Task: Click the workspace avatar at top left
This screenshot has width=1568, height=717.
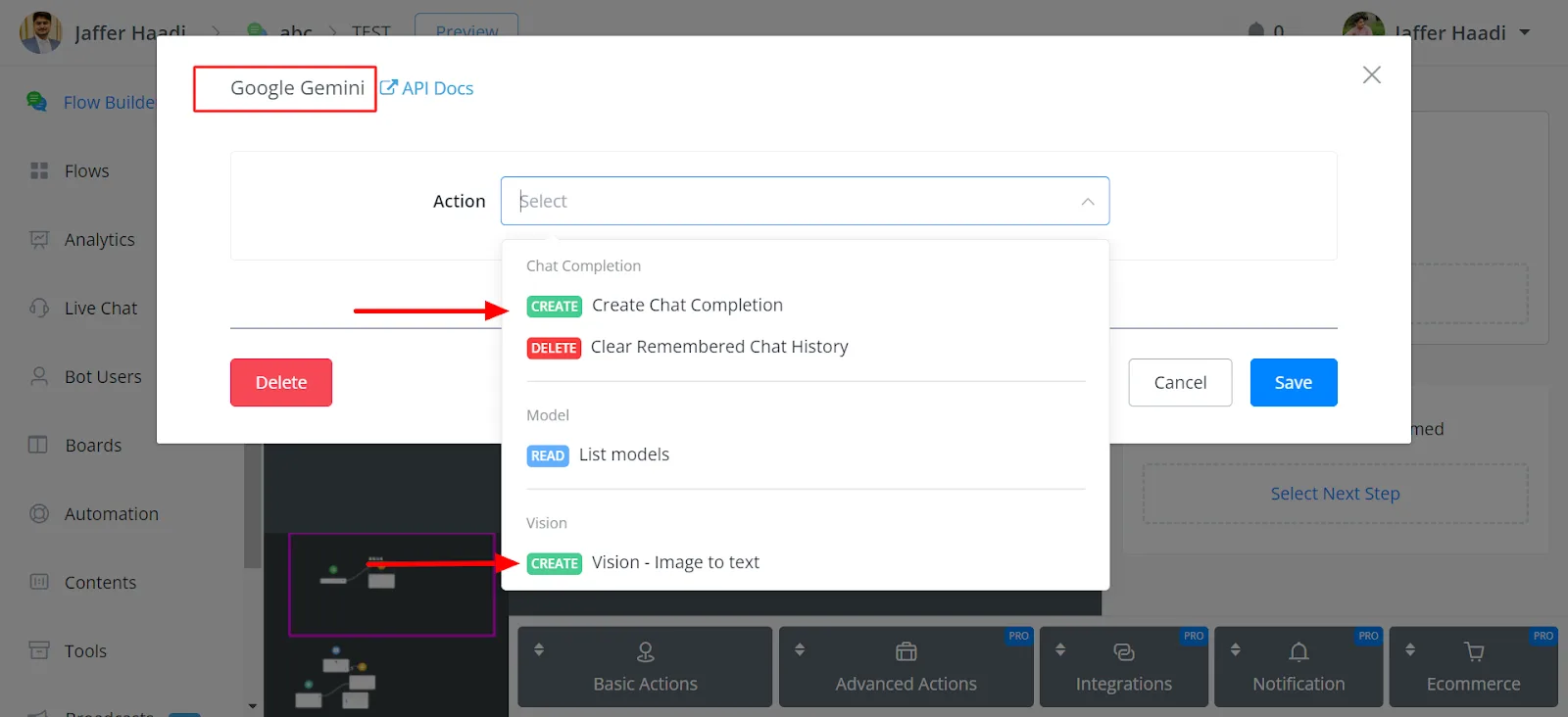Action: (x=40, y=32)
